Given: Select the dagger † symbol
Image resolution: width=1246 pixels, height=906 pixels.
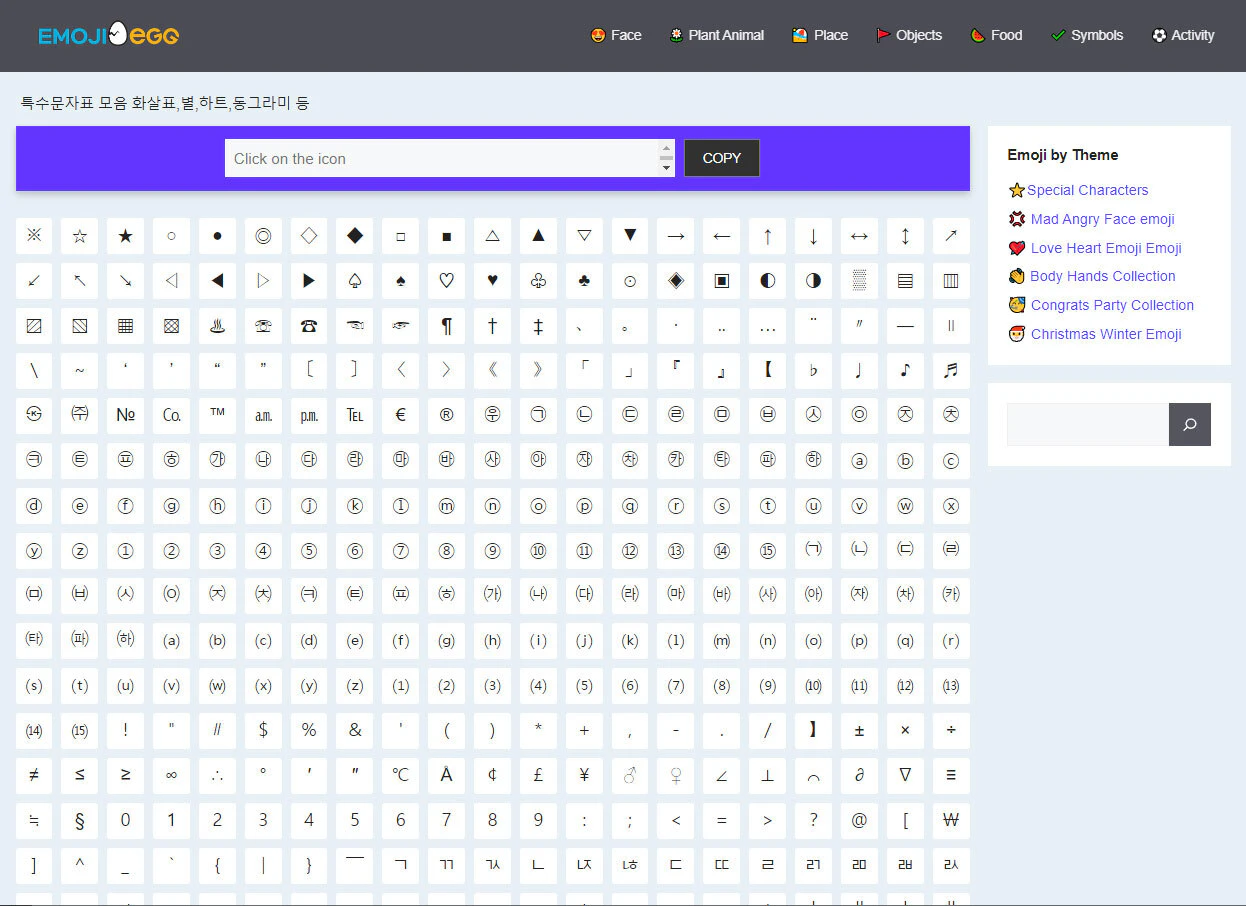Looking at the screenshot, I should pos(492,326).
